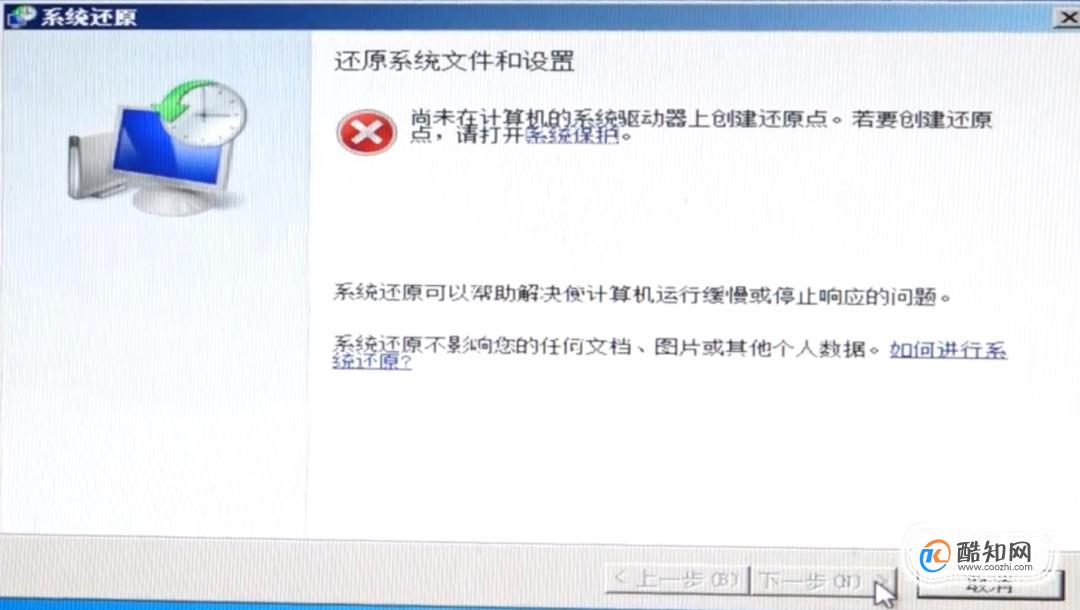Close the 系统还原 dialog window
The width and height of the screenshot is (1080, 610).
(x=1067, y=17)
